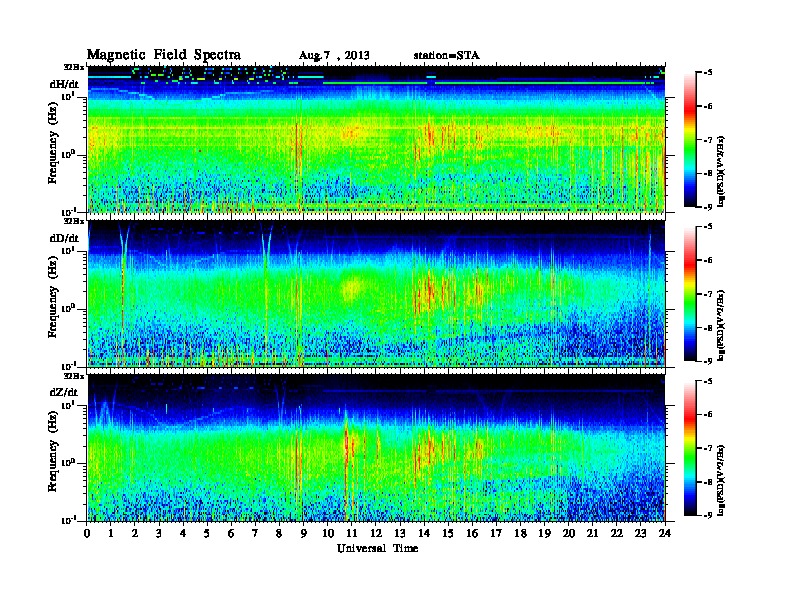Click hour tick label "3" on the time axis
Screen dimensions: 792x612
(159, 533)
